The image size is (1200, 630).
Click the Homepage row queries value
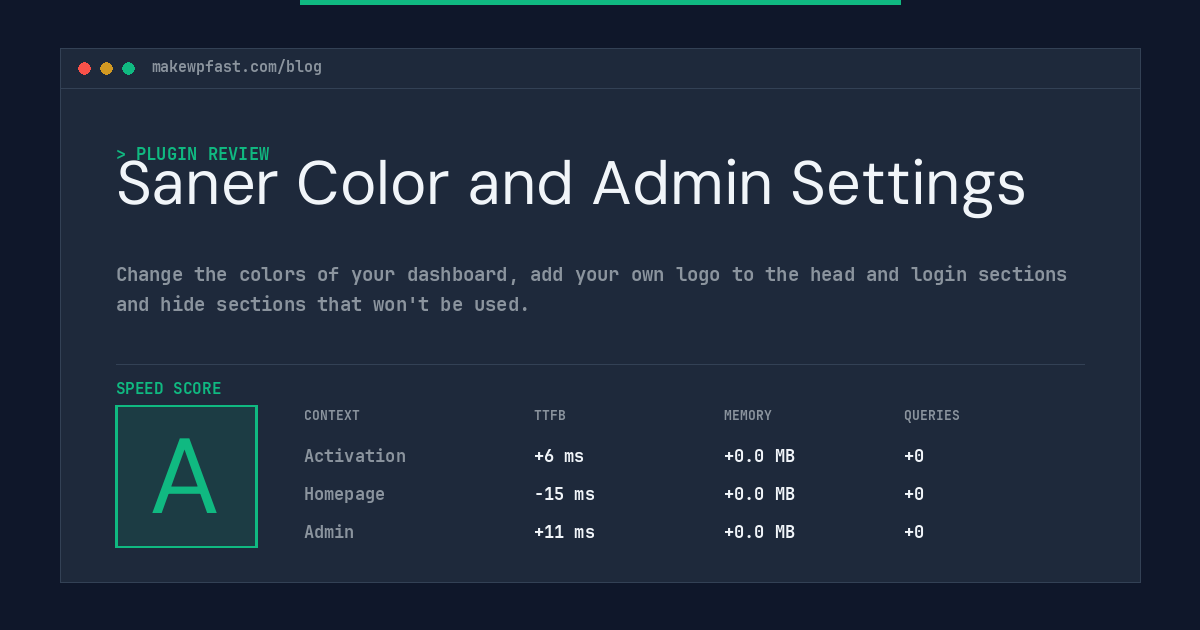914,494
